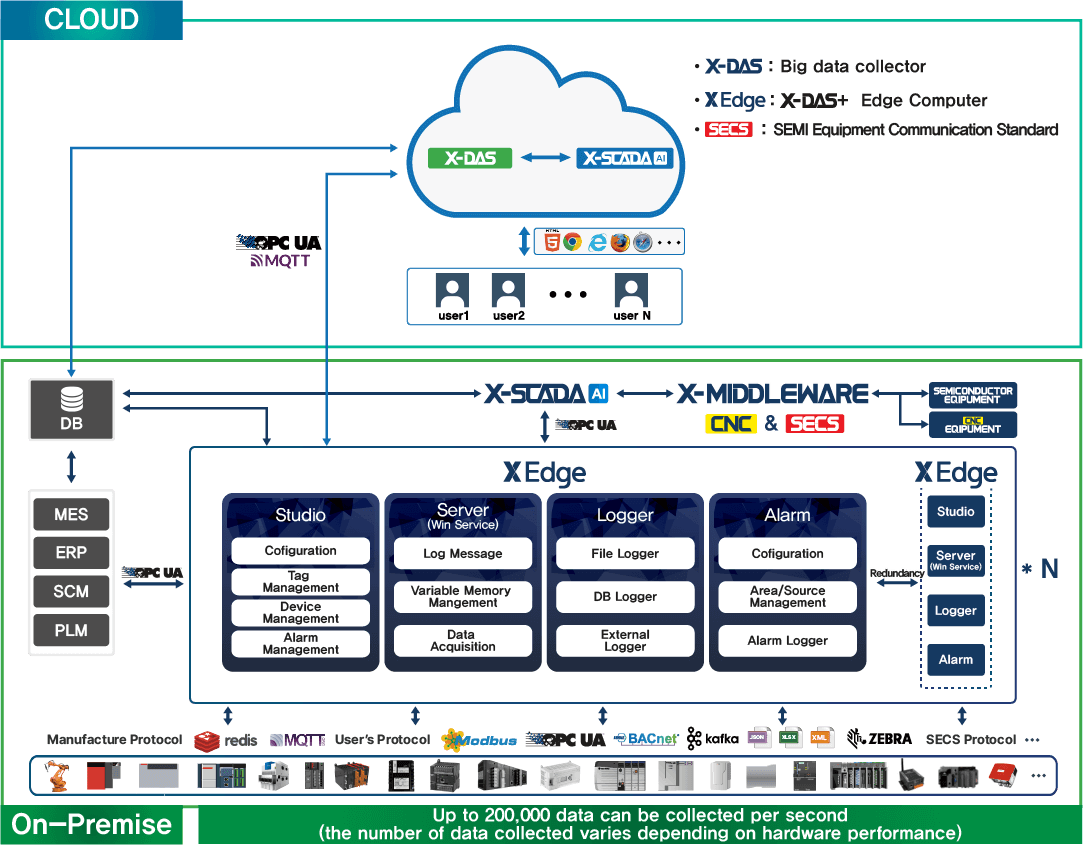Image resolution: width=1083 pixels, height=845 pixels.
Task: Click the user N avatar icon
Action: tap(628, 293)
